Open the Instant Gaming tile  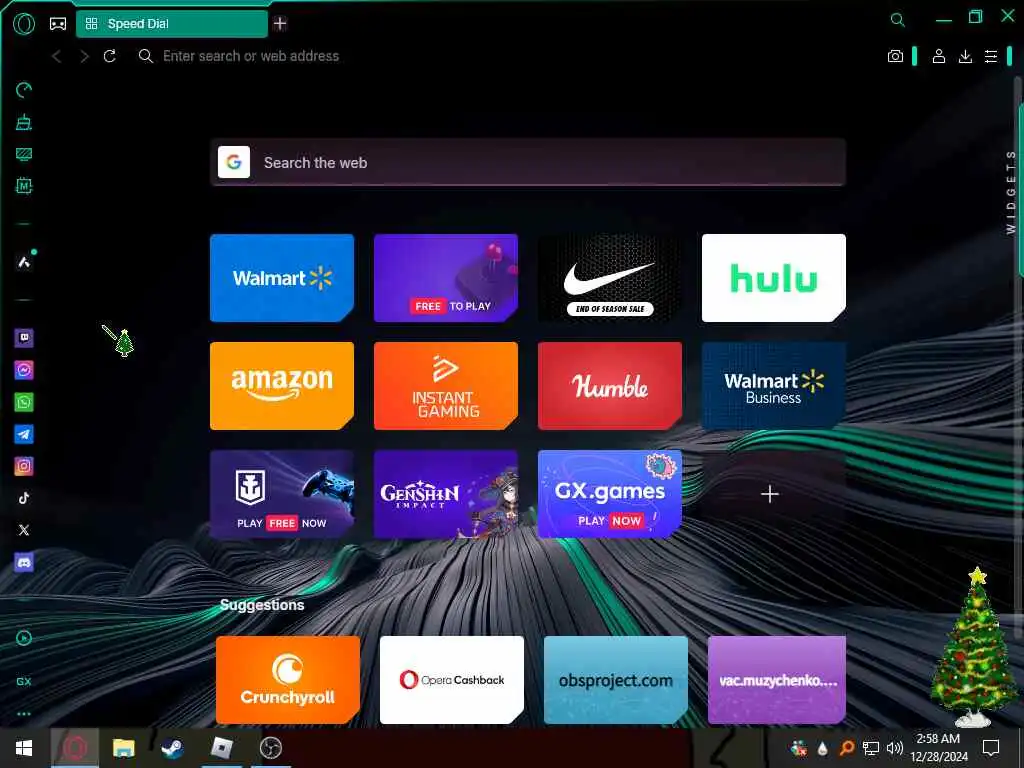(446, 386)
